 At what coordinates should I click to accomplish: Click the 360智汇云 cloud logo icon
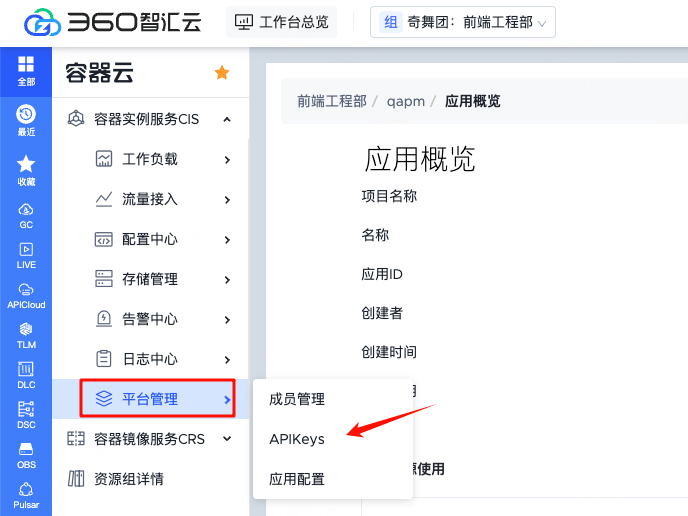42,22
